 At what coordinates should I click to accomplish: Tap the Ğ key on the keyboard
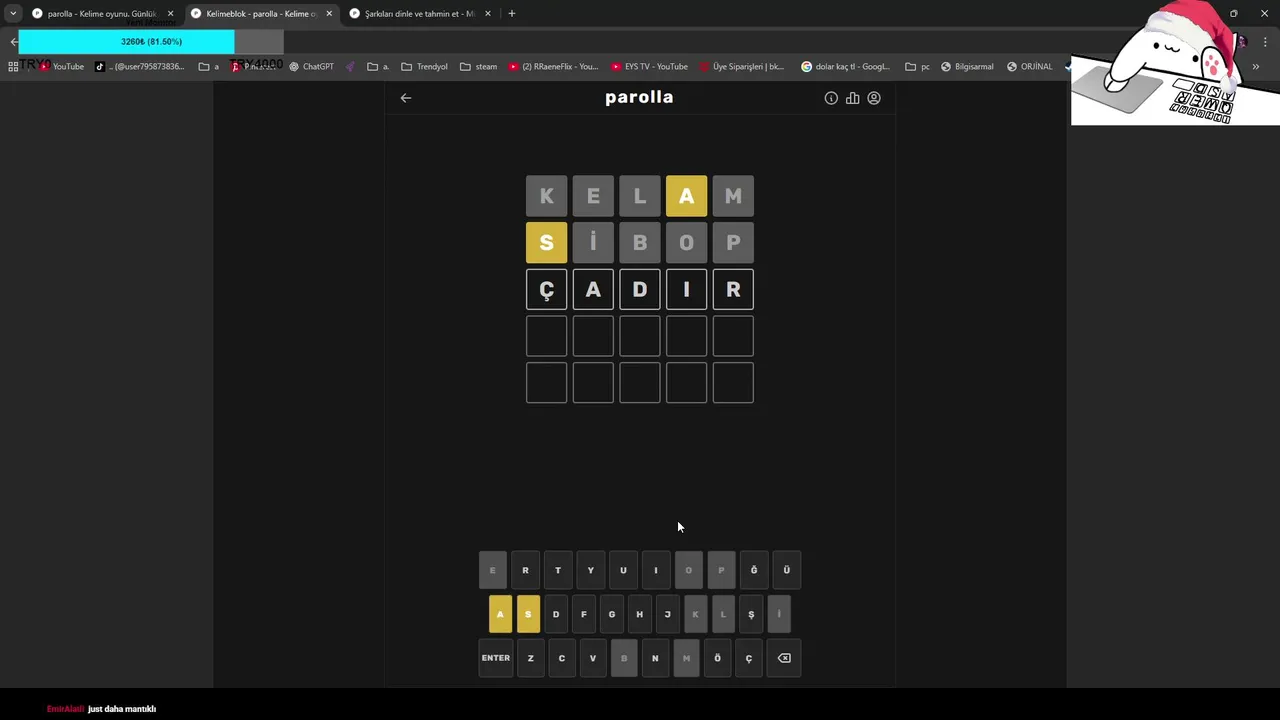point(754,570)
